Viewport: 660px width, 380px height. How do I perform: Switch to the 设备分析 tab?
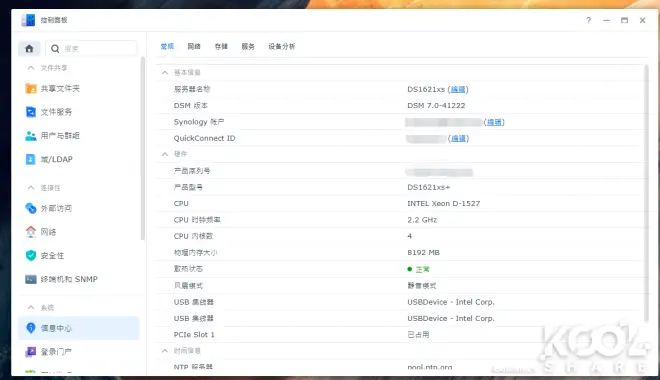point(282,46)
